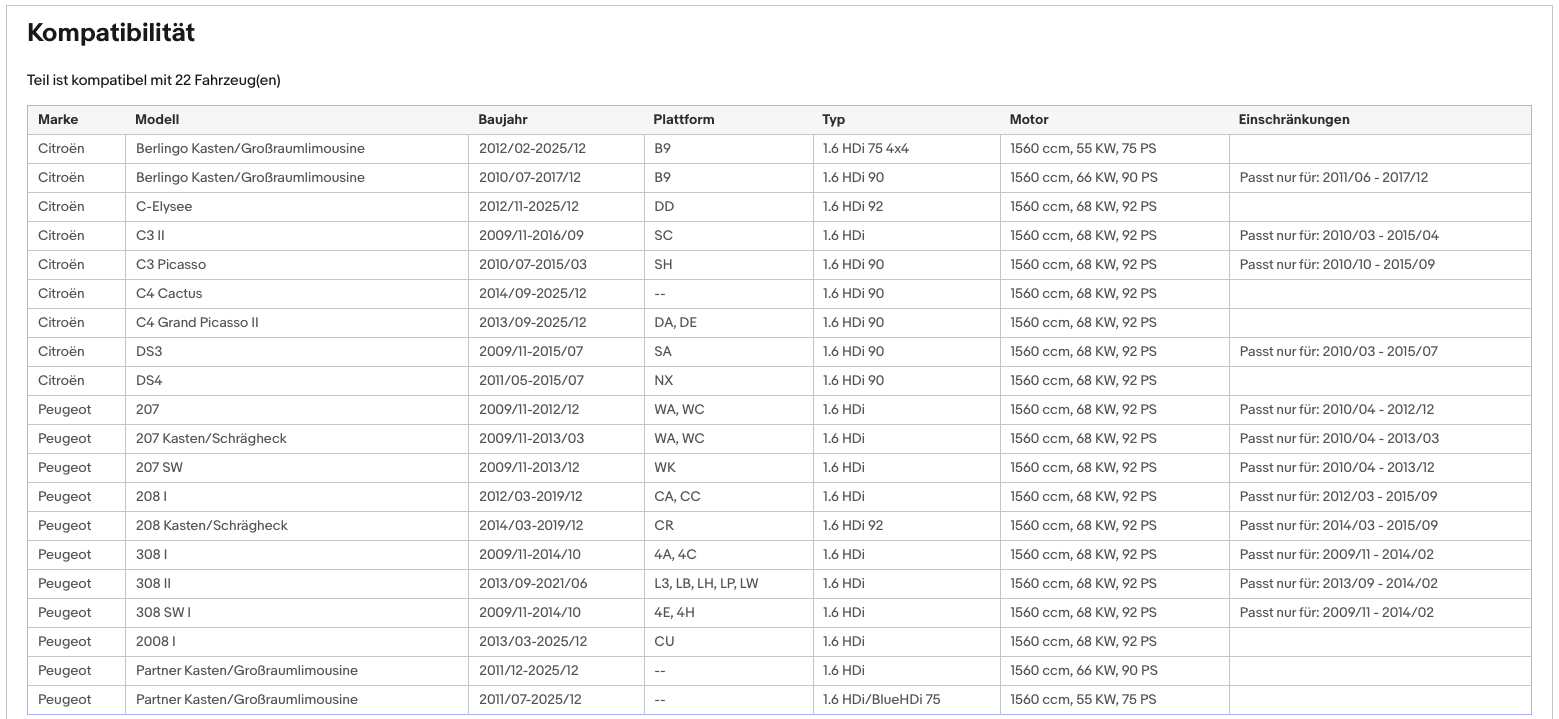Viewport: 1559px width, 719px height.
Task: Click the Einschränkungen column header
Action: (1294, 120)
